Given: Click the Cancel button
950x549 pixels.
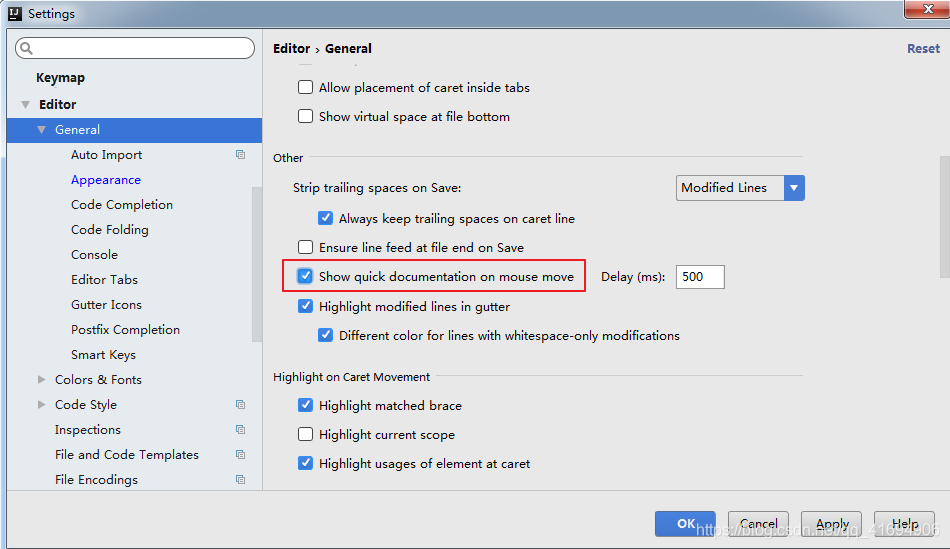Looking at the screenshot, I should tap(759, 524).
